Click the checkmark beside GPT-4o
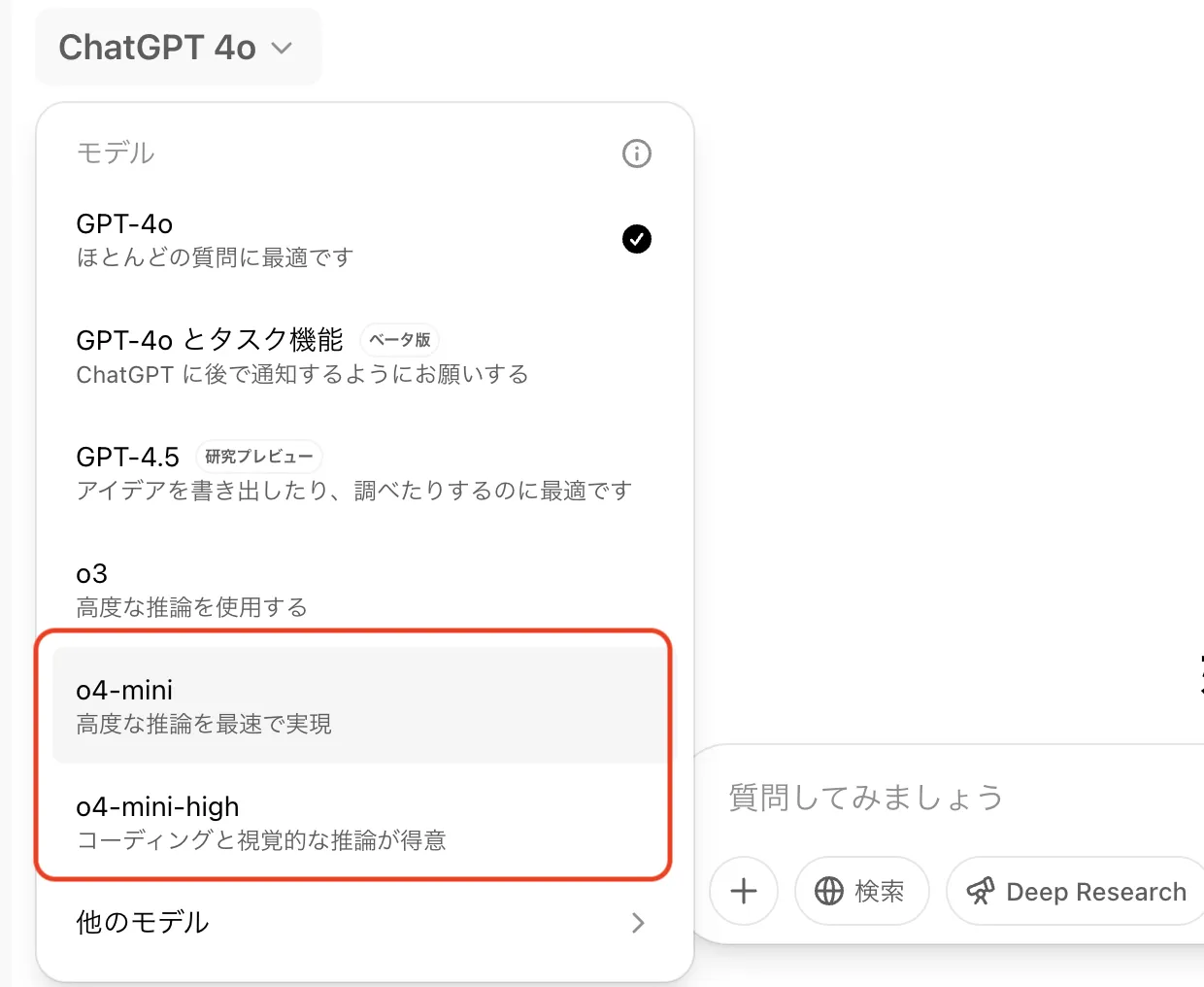 click(x=636, y=239)
